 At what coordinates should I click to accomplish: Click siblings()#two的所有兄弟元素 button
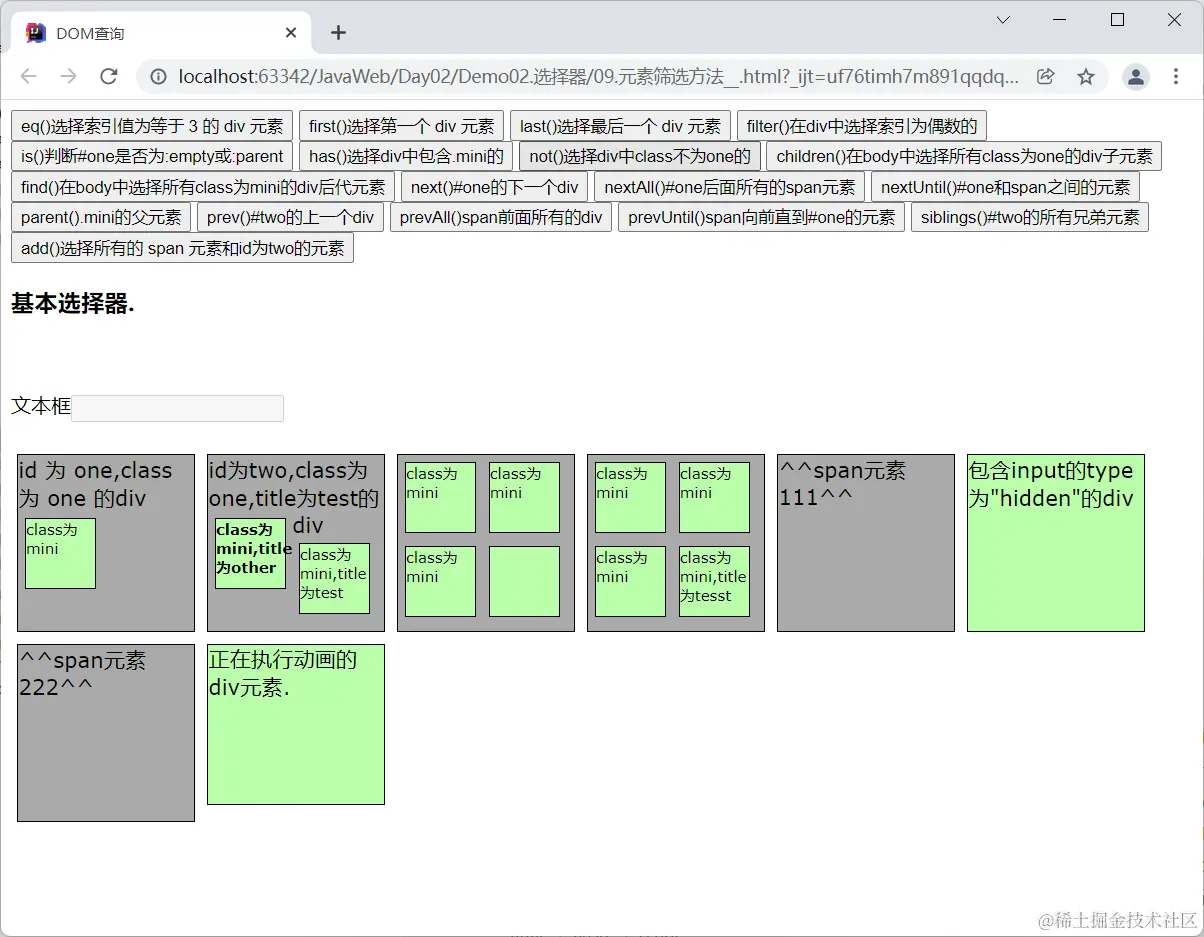point(1030,217)
